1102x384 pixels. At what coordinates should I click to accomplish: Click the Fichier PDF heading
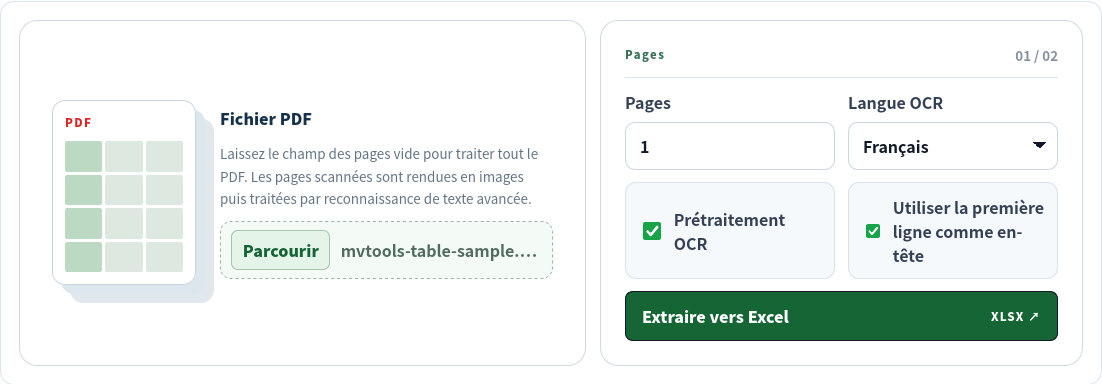pyautogui.click(x=266, y=119)
